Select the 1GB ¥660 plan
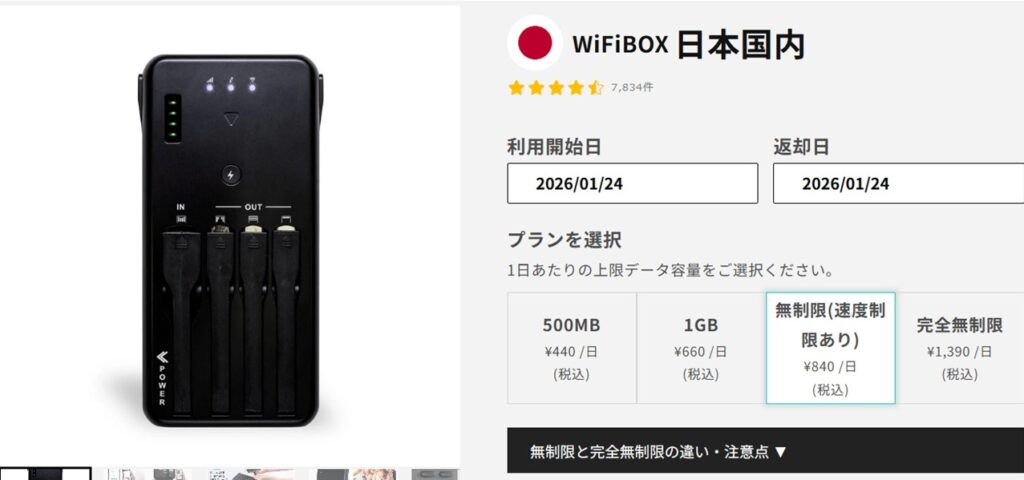 click(x=701, y=348)
